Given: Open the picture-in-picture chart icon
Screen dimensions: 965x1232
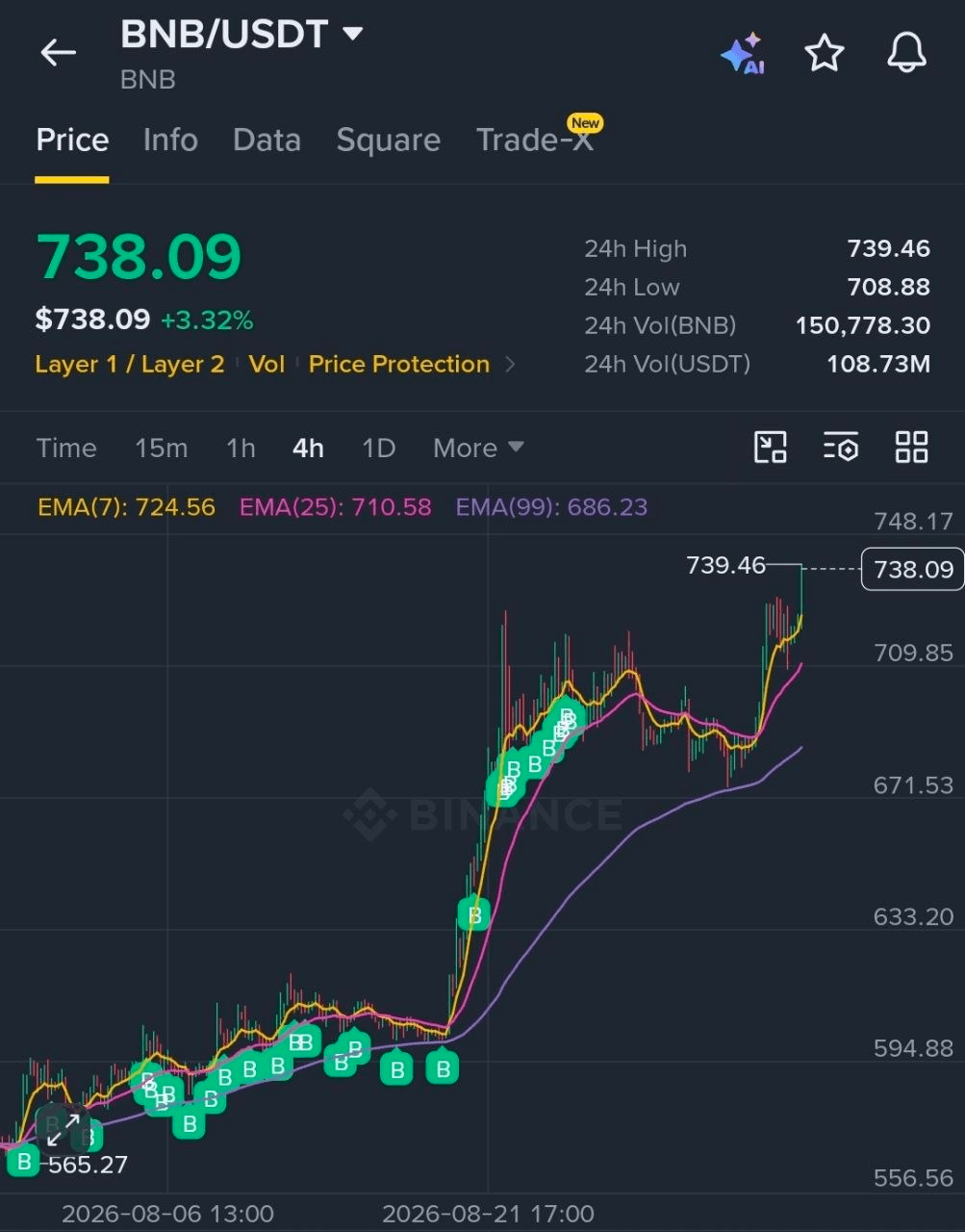Looking at the screenshot, I should 770,448.
